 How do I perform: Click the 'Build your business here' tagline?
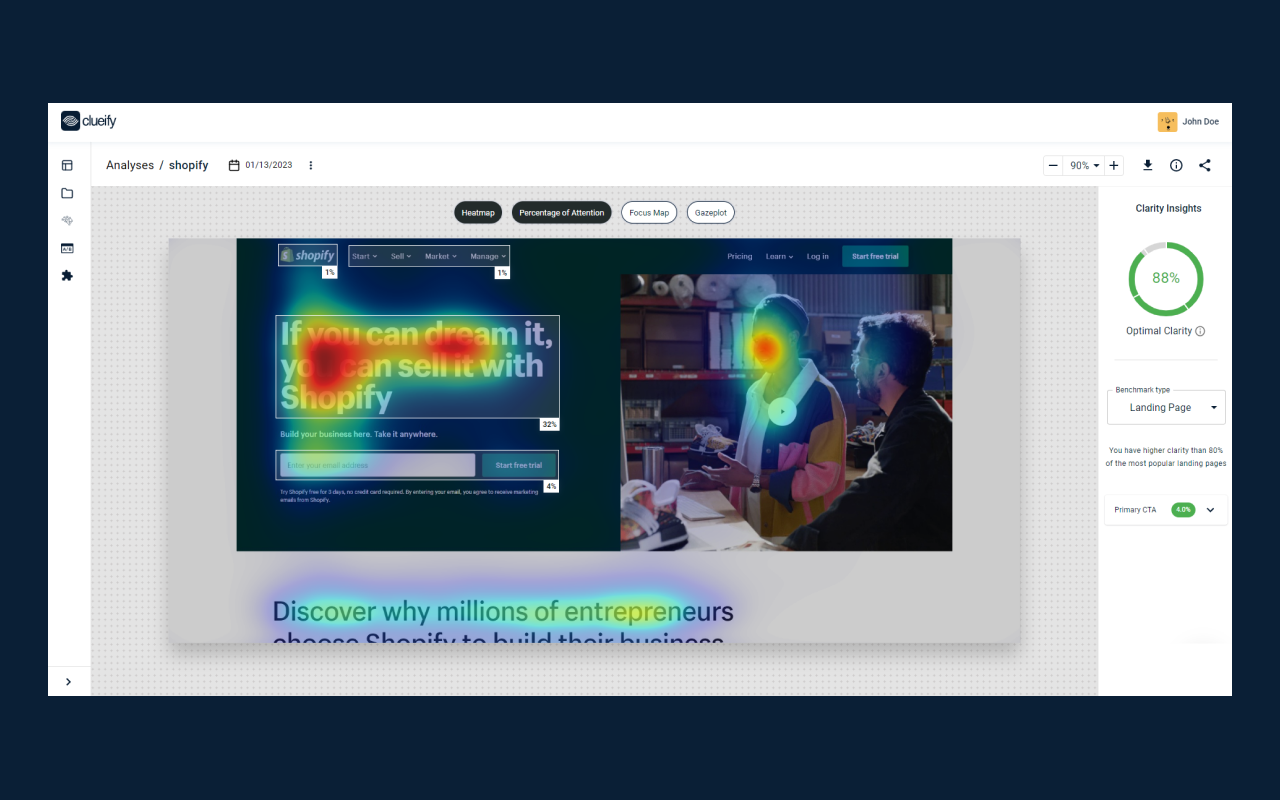point(359,435)
